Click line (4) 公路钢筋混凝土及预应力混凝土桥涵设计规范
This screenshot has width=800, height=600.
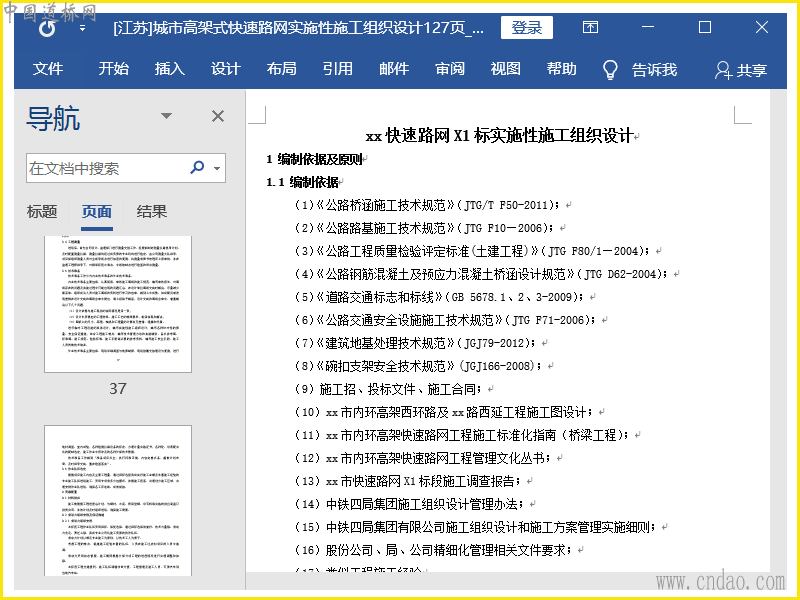click(x=481, y=274)
